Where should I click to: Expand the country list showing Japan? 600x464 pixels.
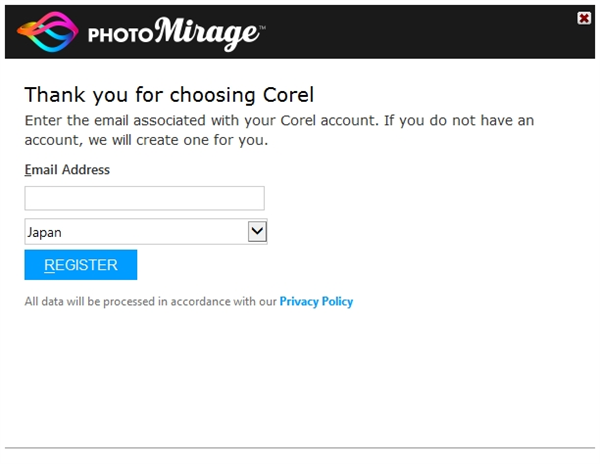(257, 231)
